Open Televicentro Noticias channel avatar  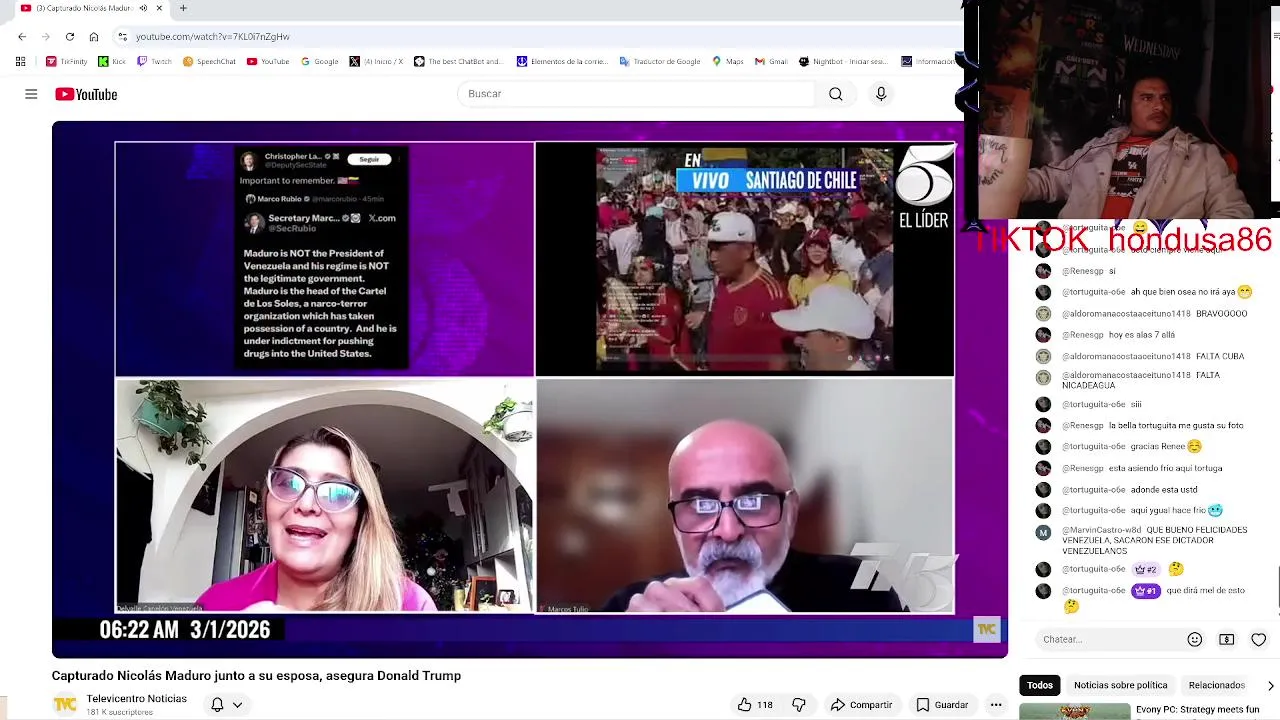pyautogui.click(x=65, y=705)
